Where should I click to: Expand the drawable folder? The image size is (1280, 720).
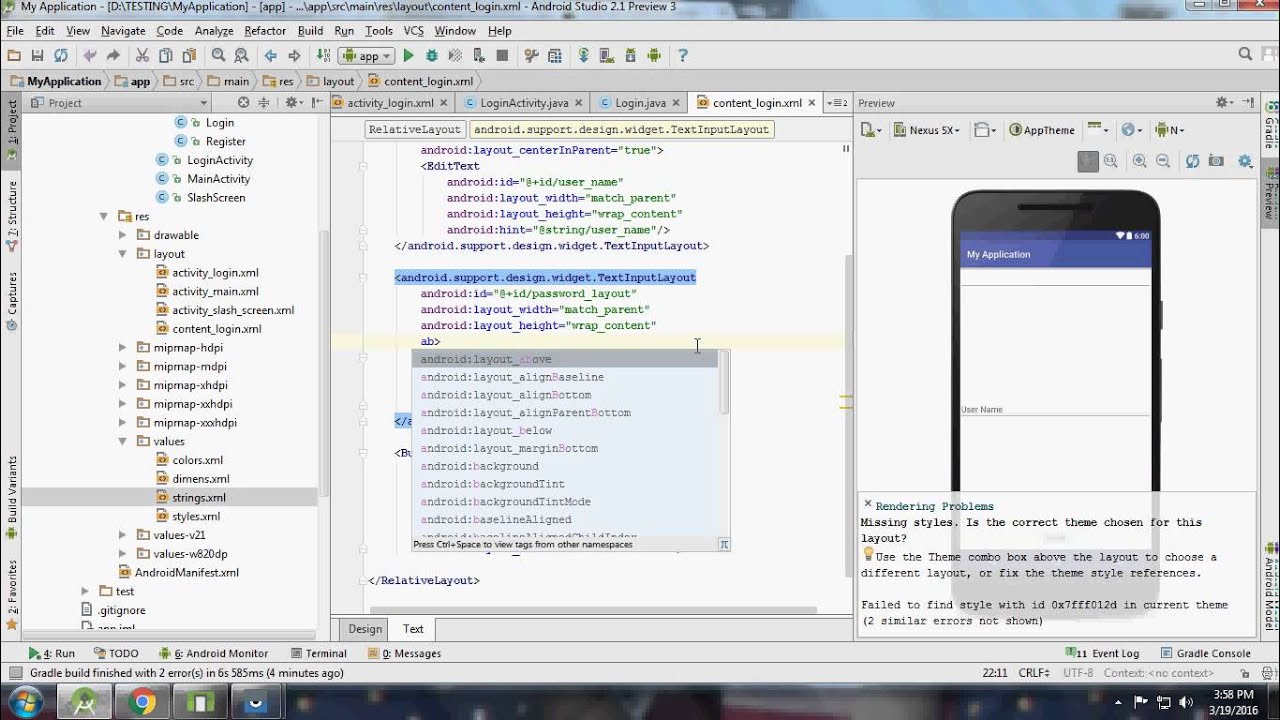tap(122, 235)
